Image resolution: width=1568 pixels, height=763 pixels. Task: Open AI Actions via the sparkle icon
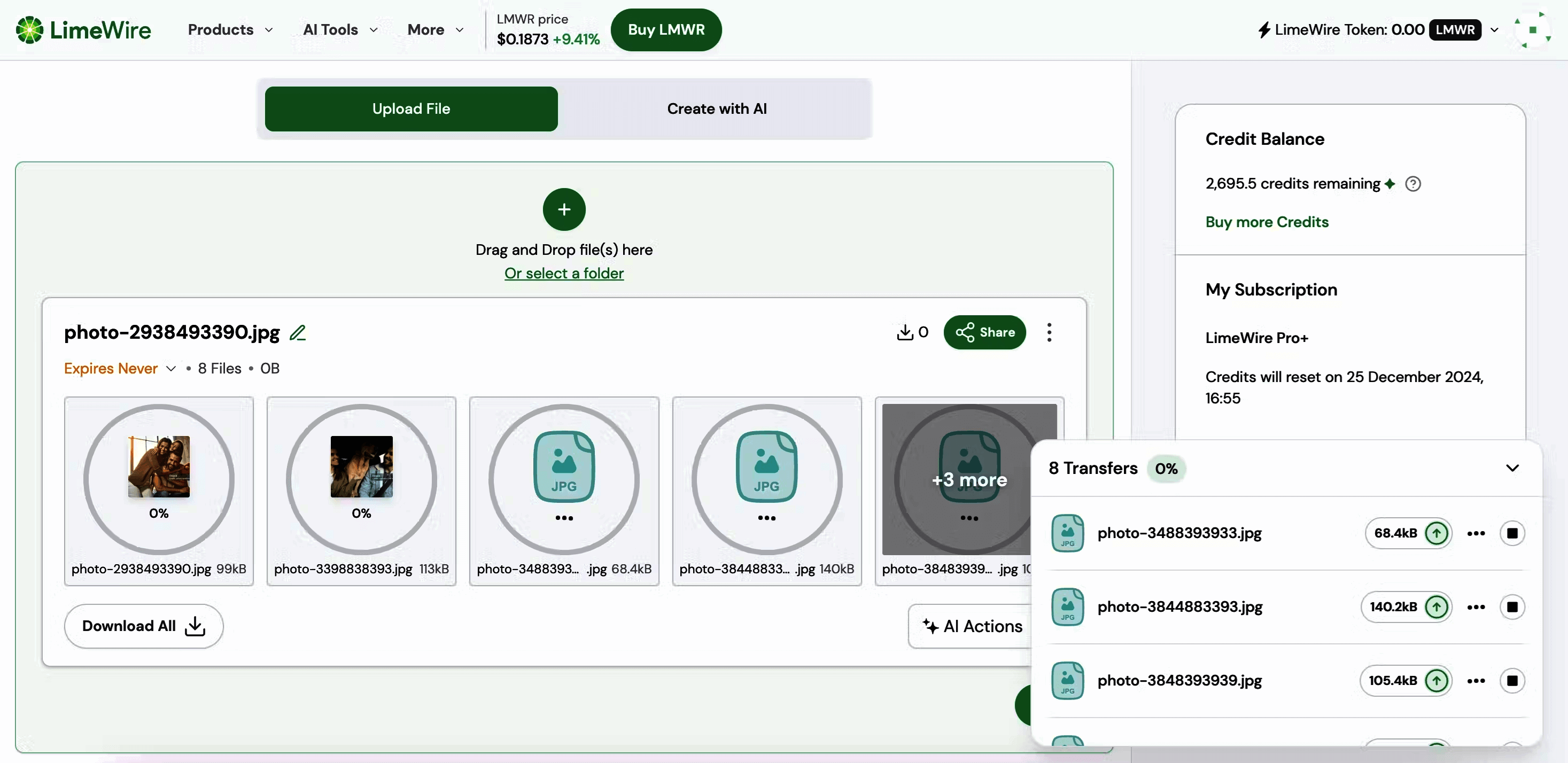click(x=930, y=626)
